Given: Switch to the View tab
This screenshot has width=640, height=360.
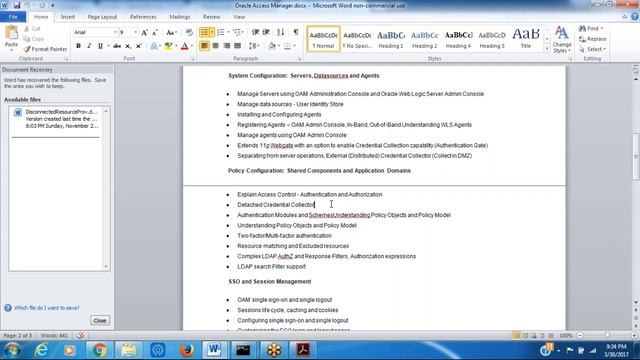Looking at the screenshot, I should [x=239, y=17].
